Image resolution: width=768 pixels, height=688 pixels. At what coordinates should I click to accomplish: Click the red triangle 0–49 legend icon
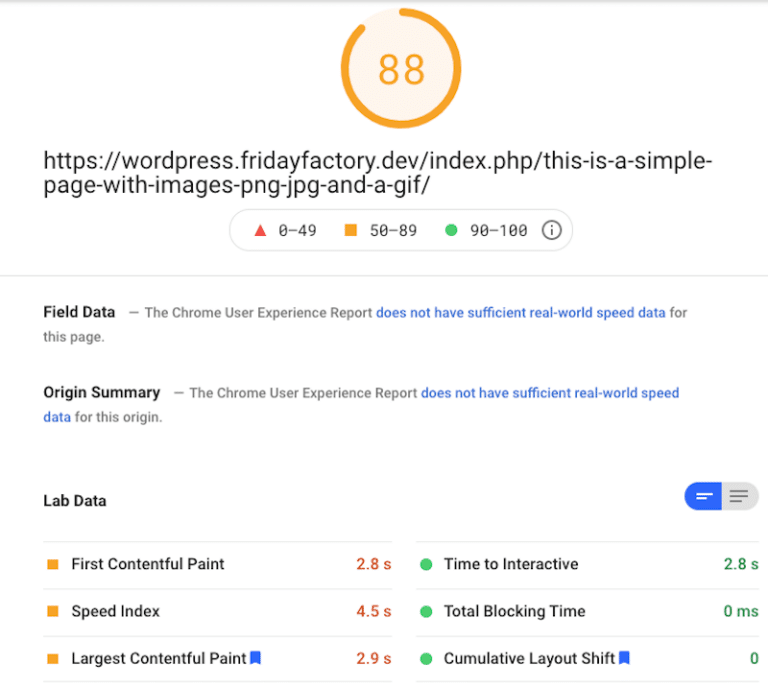(x=260, y=230)
